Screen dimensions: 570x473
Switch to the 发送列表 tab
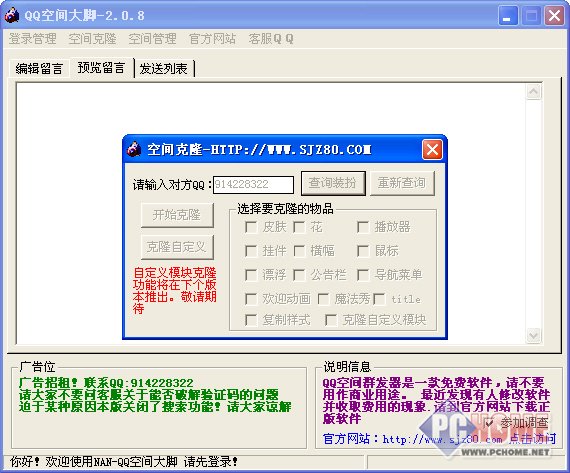pos(164,68)
